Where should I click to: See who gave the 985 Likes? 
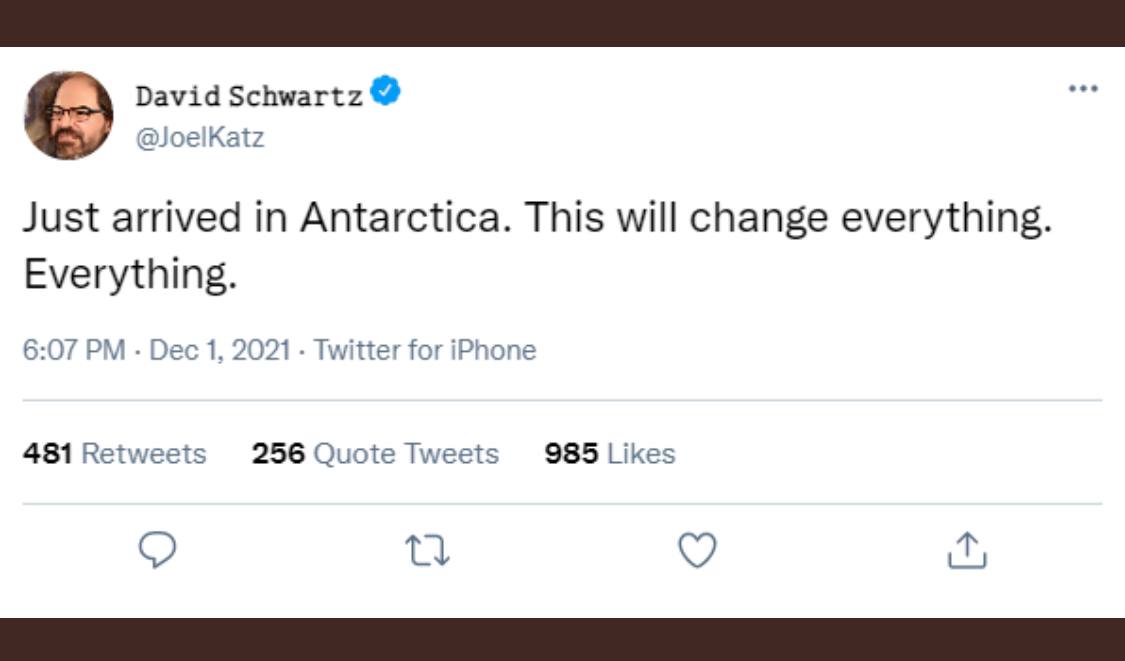(x=610, y=454)
